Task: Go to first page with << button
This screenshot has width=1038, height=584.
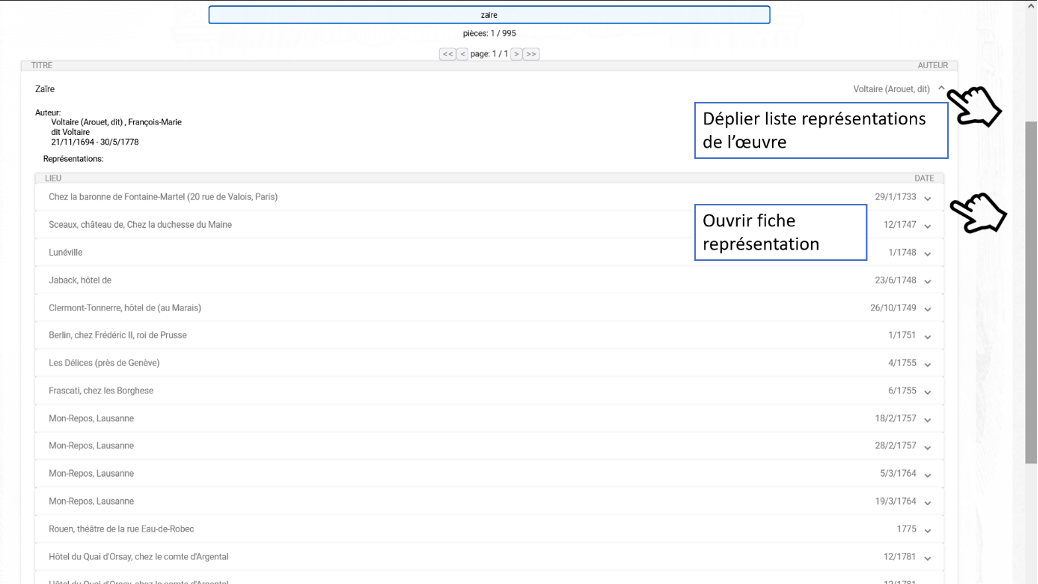Action: point(447,54)
